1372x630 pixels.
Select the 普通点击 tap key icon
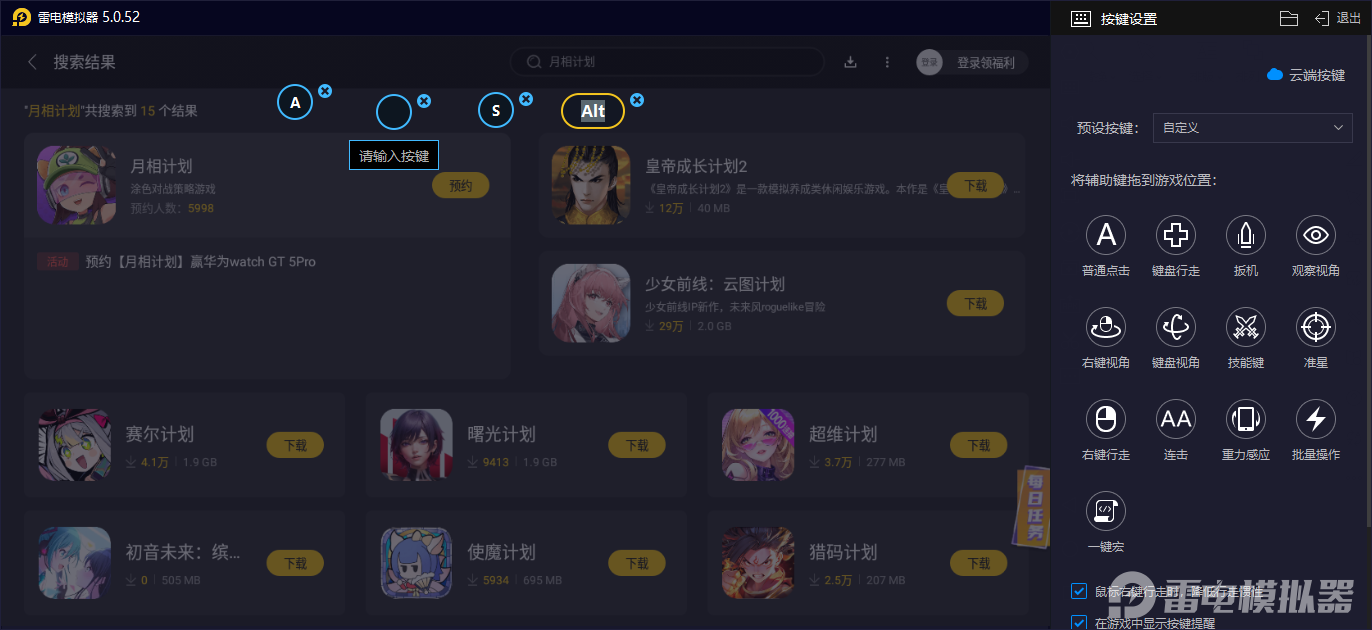point(1106,235)
